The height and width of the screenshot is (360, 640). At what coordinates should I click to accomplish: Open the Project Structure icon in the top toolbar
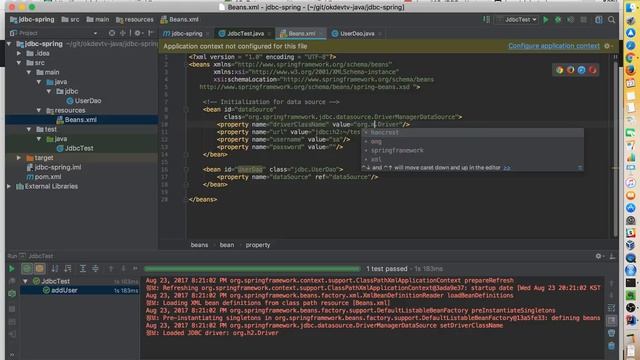(x=598, y=20)
